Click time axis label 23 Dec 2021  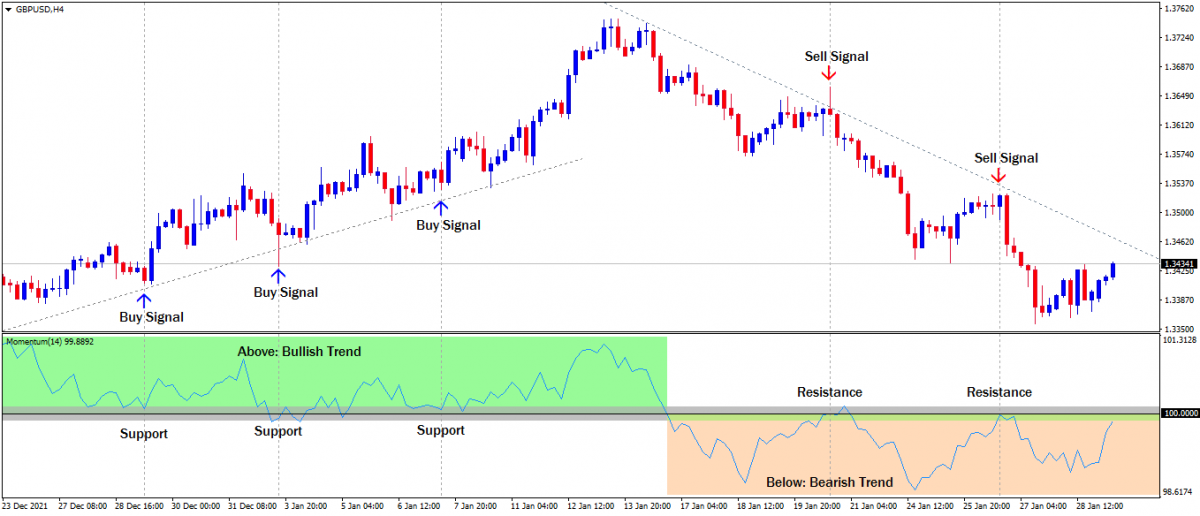click(27, 506)
